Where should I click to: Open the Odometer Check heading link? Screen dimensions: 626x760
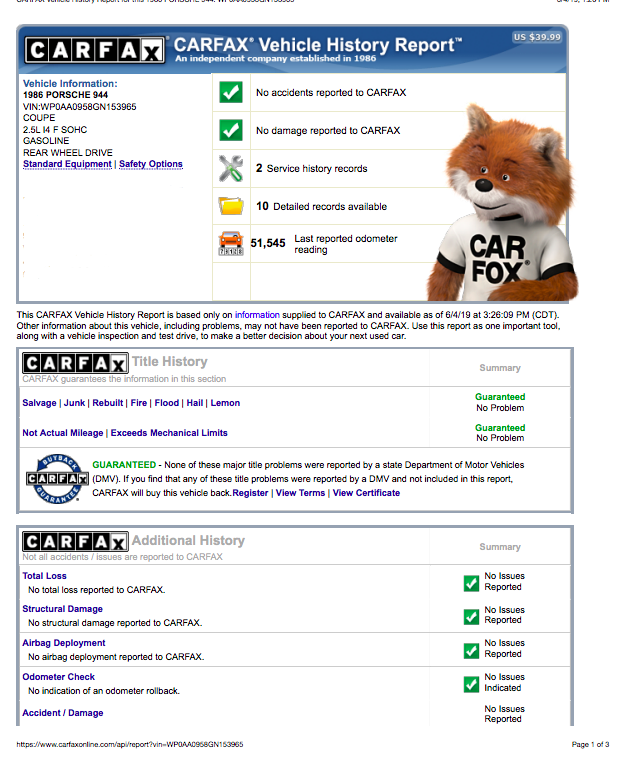pyautogui.click(x=59, y=677)
